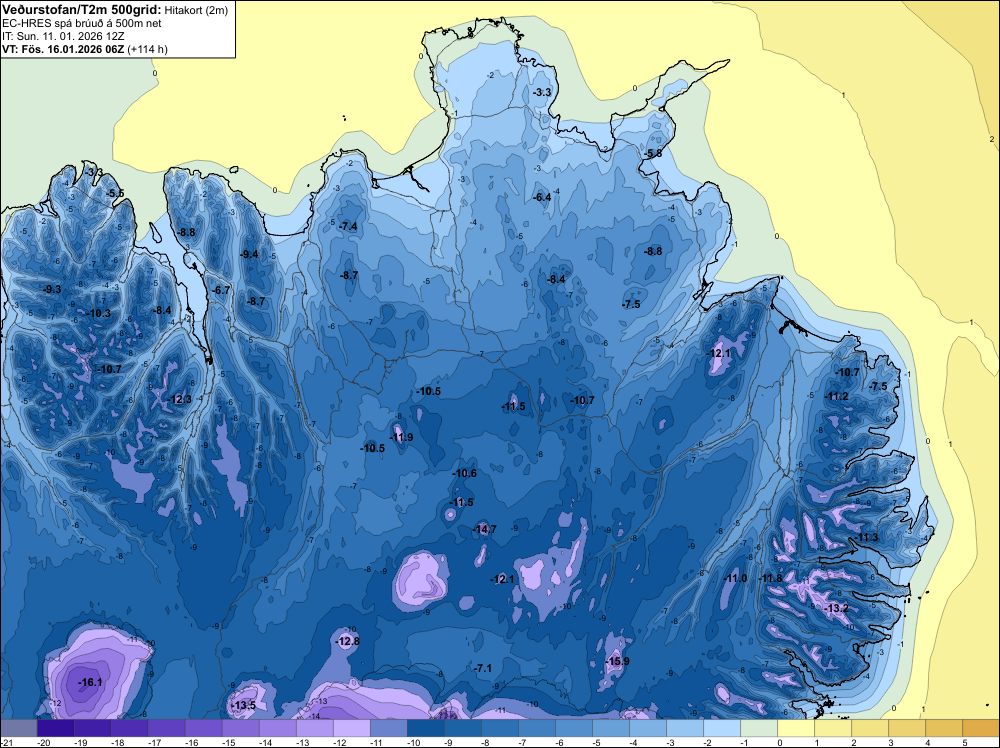This screenshot has height=748, width=1000.
Task: Click legend swatch between -10 and -9
Action: (x=425, y=728)
